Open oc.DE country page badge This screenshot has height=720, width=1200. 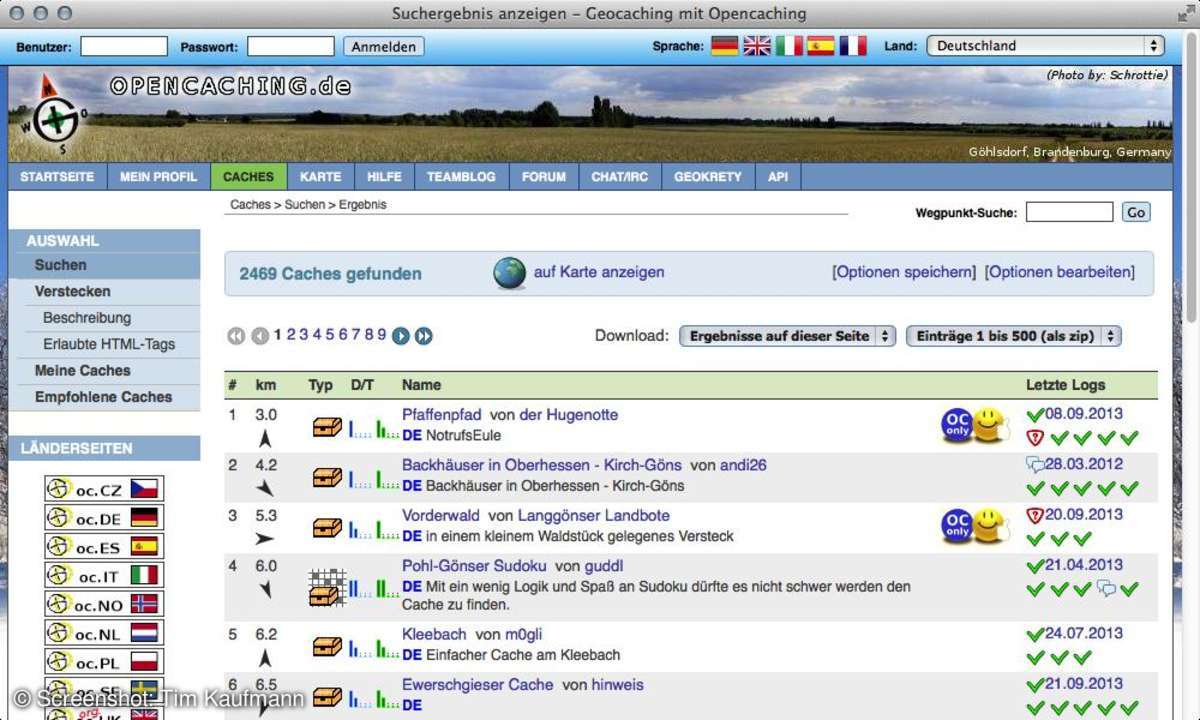[x=104, y=518]
